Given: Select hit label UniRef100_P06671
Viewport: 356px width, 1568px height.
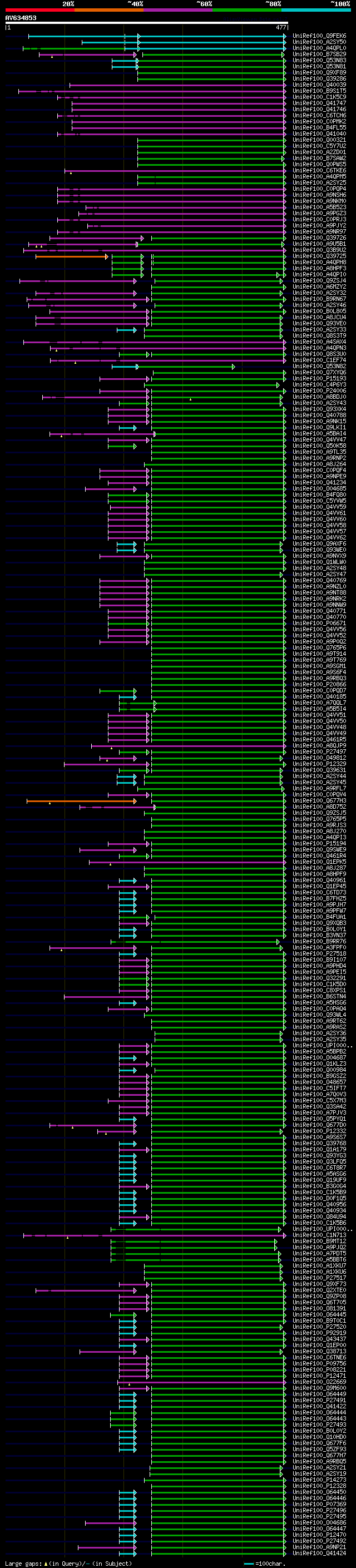Looking at the screenshot, I should [319, 624].
